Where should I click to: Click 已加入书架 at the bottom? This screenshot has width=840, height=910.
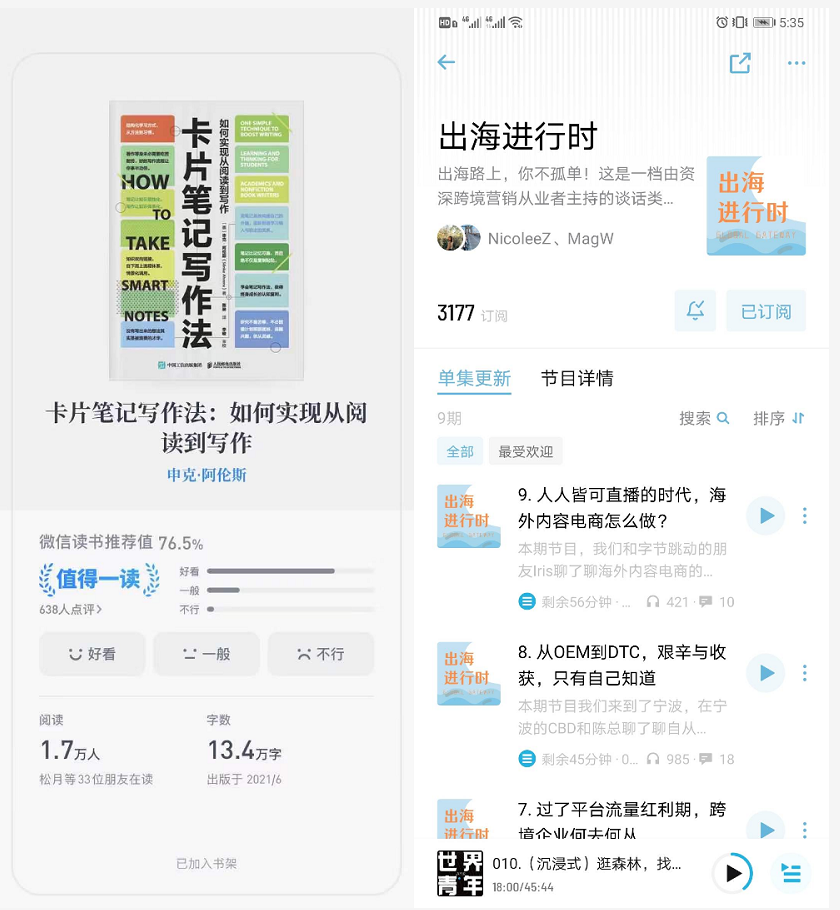point(207,864)
